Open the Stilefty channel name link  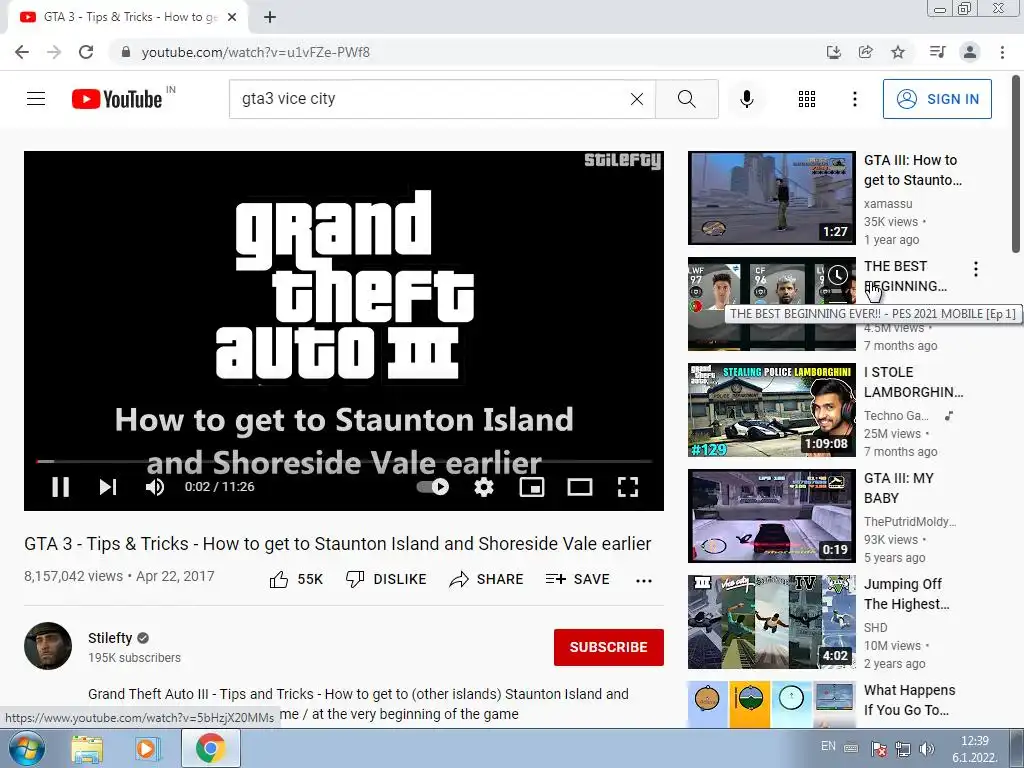point(110,638)
